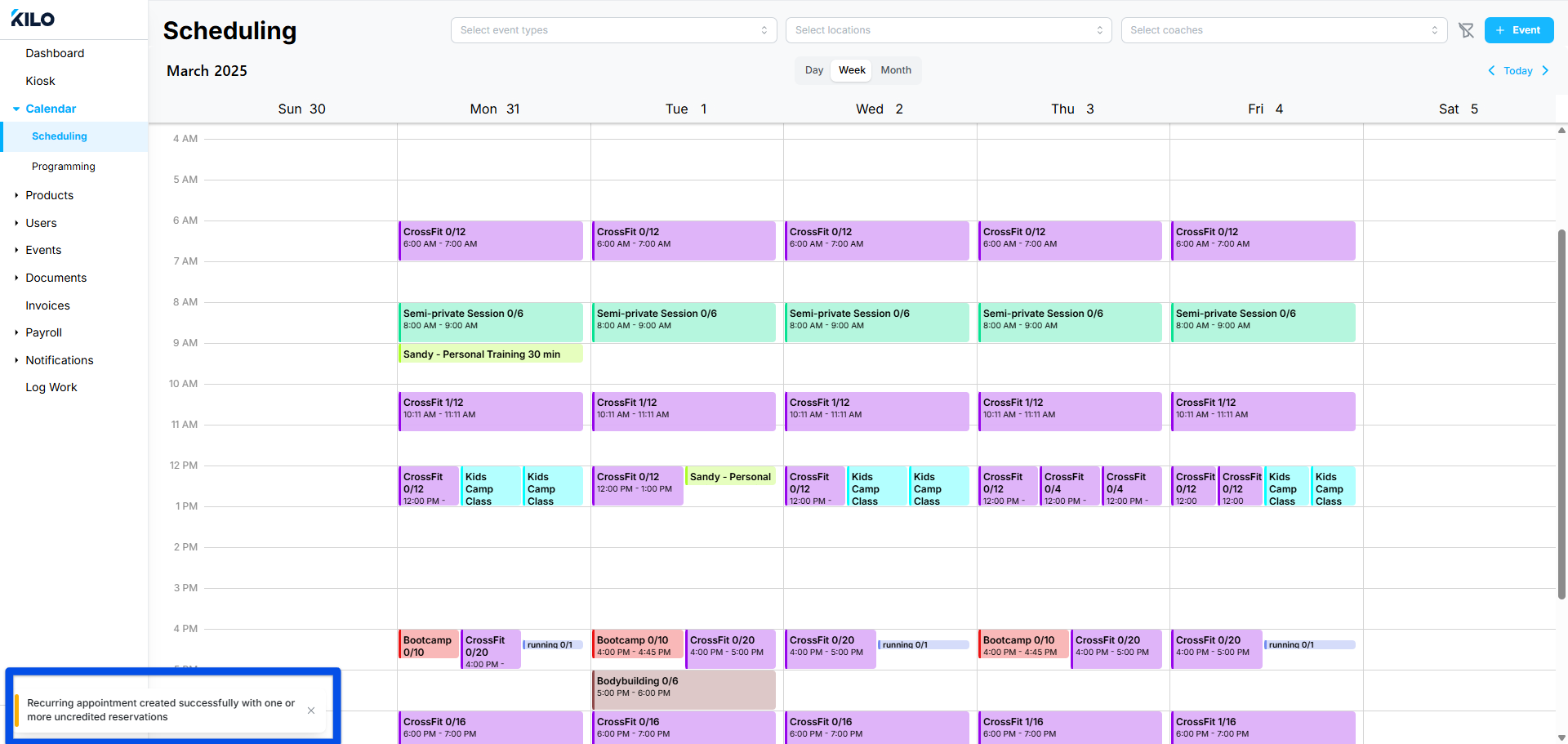Go to previous week arrow
Viewport: 1568px width, 744px height.
[x=1491, y=71]
